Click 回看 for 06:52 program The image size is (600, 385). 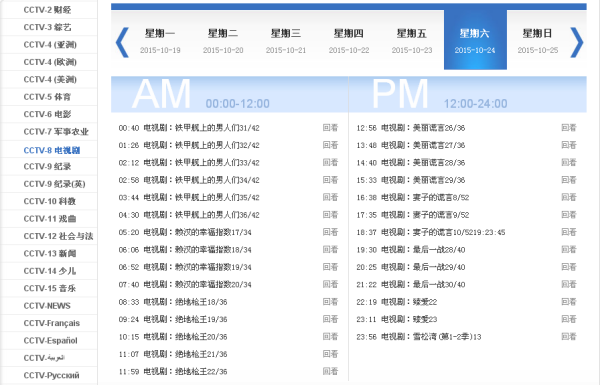pos(330,267)
